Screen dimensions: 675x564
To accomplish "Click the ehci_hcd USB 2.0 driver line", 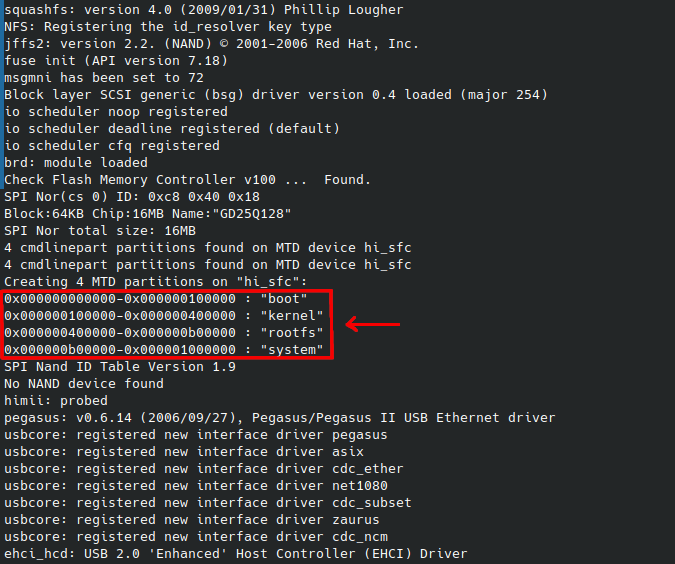I will point(235,554).
